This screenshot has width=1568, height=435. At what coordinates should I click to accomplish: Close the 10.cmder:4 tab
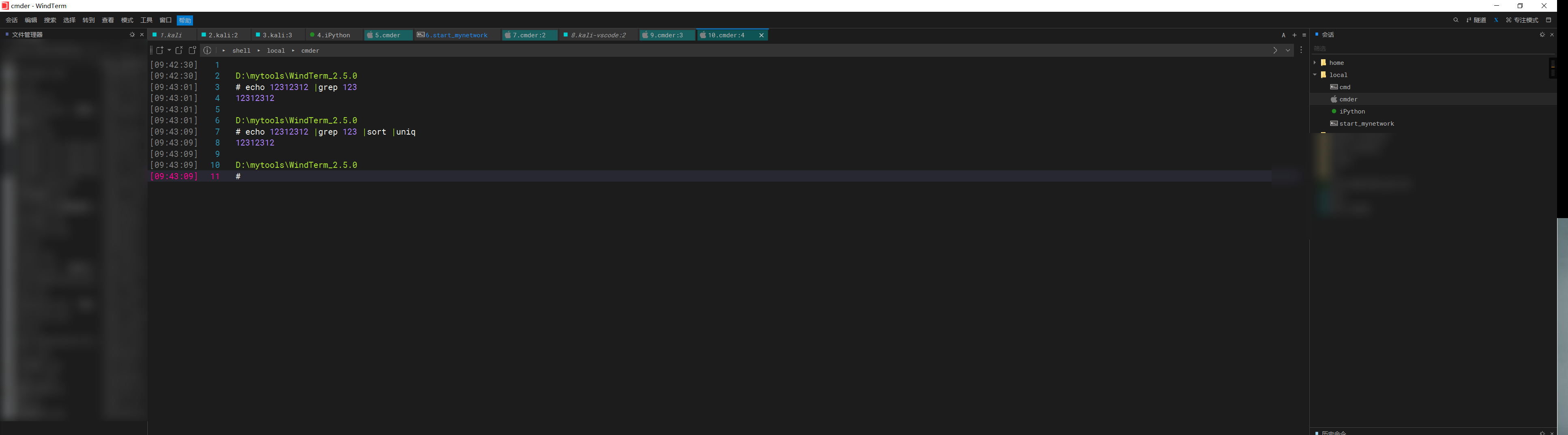(761, 35)
